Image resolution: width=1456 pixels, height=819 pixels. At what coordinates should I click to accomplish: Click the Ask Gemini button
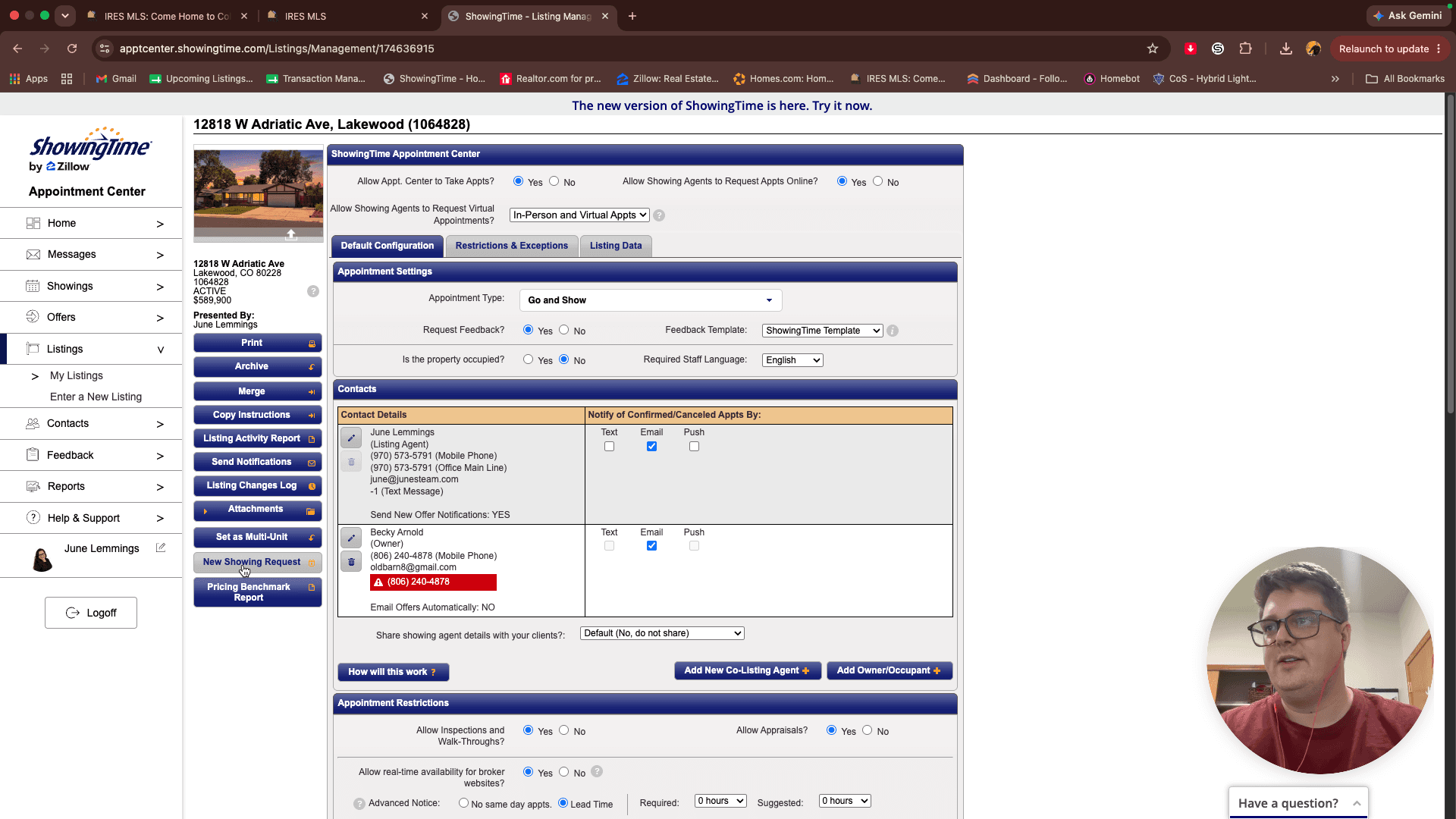point(1408,15)
